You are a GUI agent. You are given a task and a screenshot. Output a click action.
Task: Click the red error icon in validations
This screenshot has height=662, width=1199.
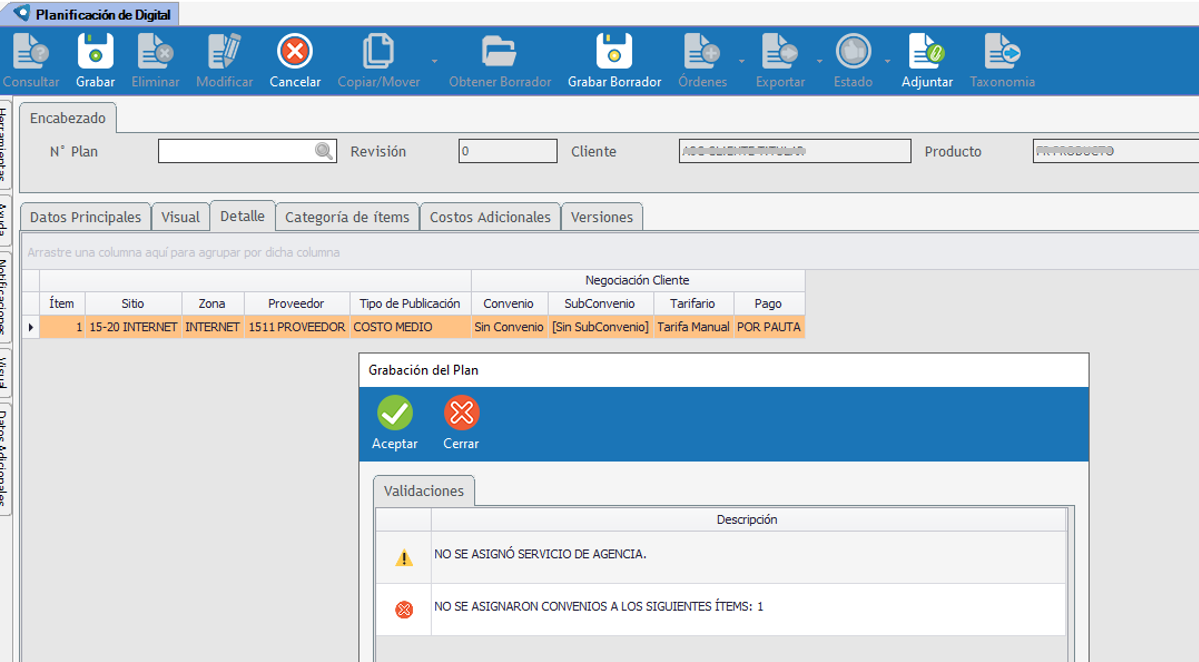tap(404, 609)
